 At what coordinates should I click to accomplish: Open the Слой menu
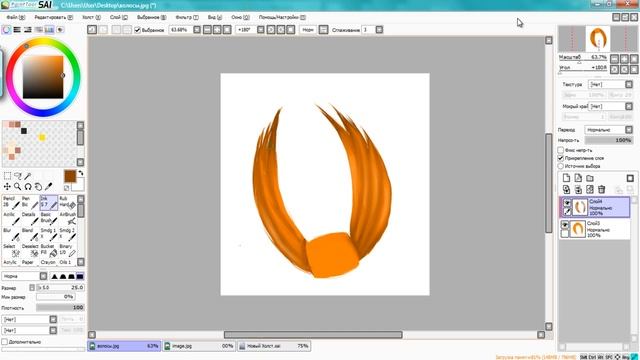tap(119, 18)
